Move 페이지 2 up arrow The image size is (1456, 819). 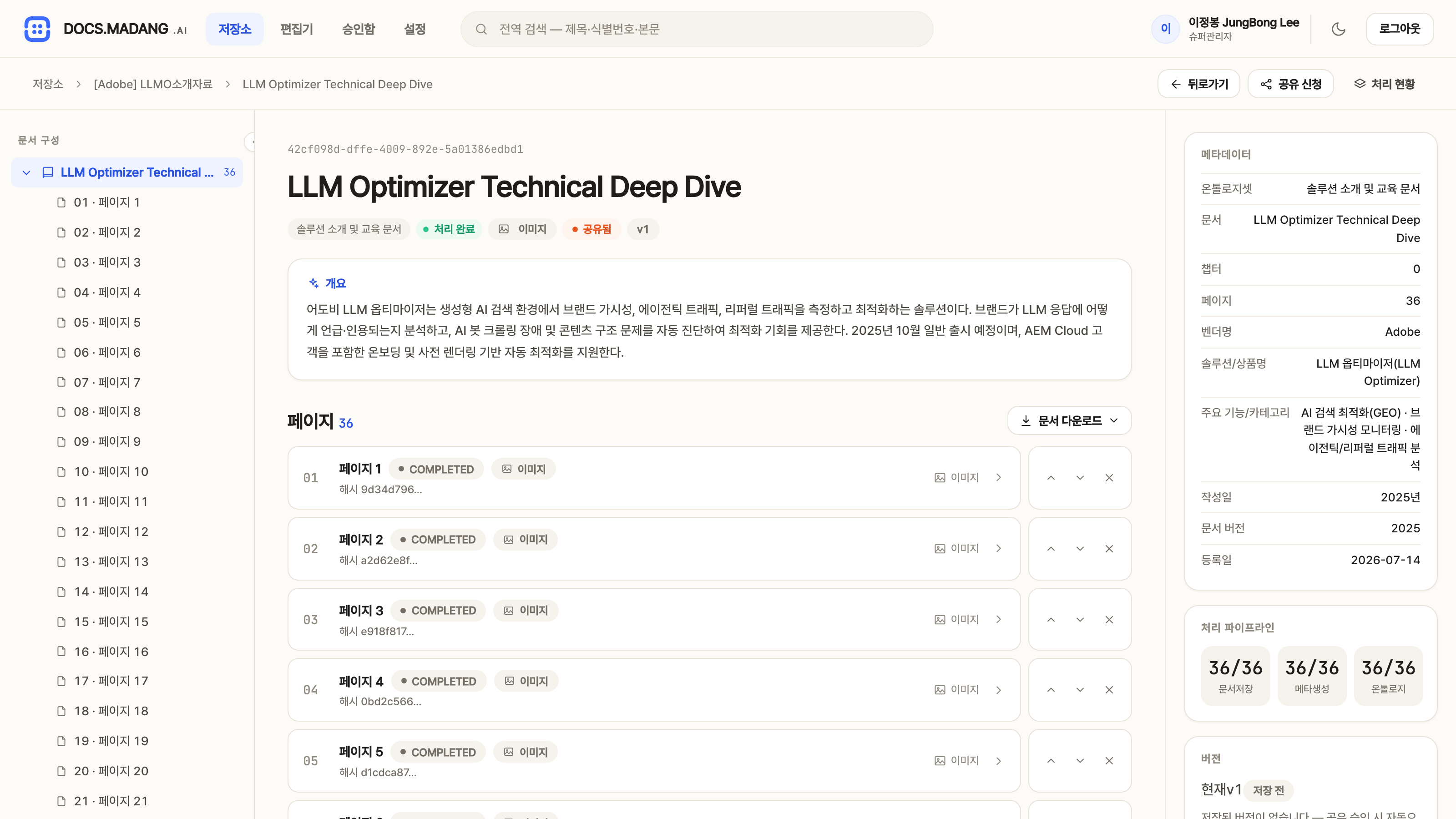[1051, 548]
